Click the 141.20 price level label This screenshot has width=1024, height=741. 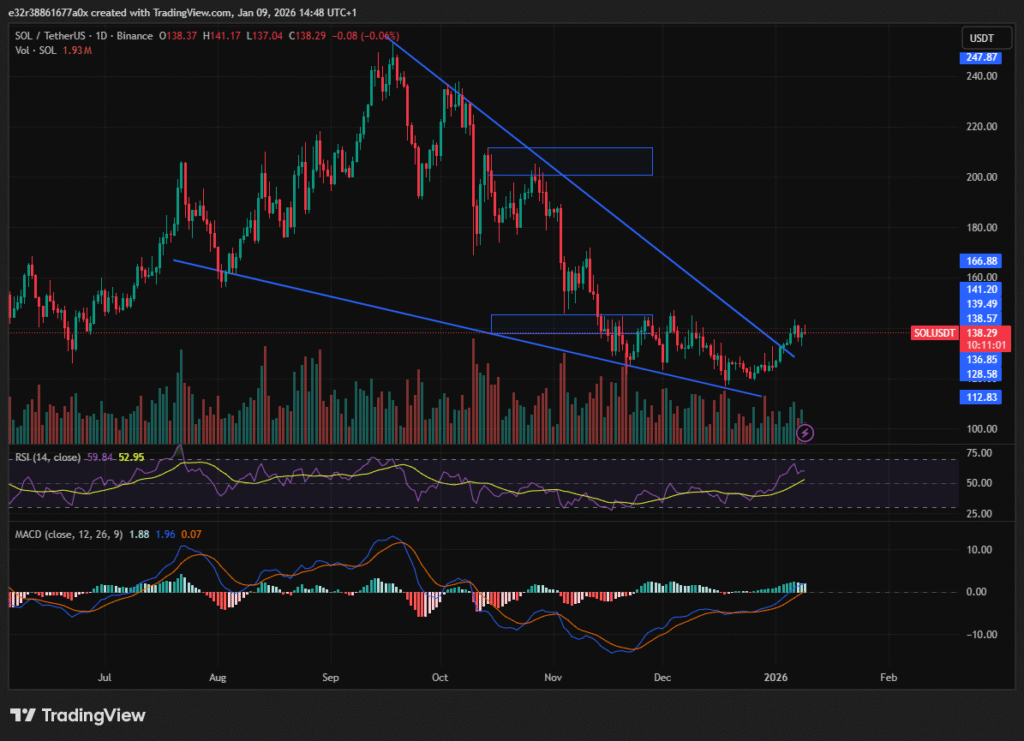point(980,288)
